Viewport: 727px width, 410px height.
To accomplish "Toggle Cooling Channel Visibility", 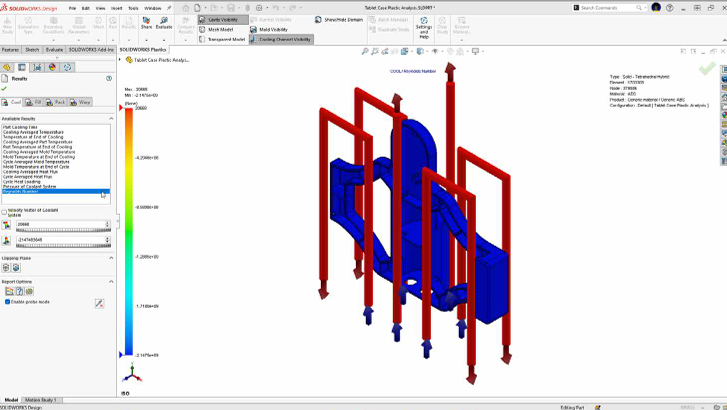I will pos(281,39).
